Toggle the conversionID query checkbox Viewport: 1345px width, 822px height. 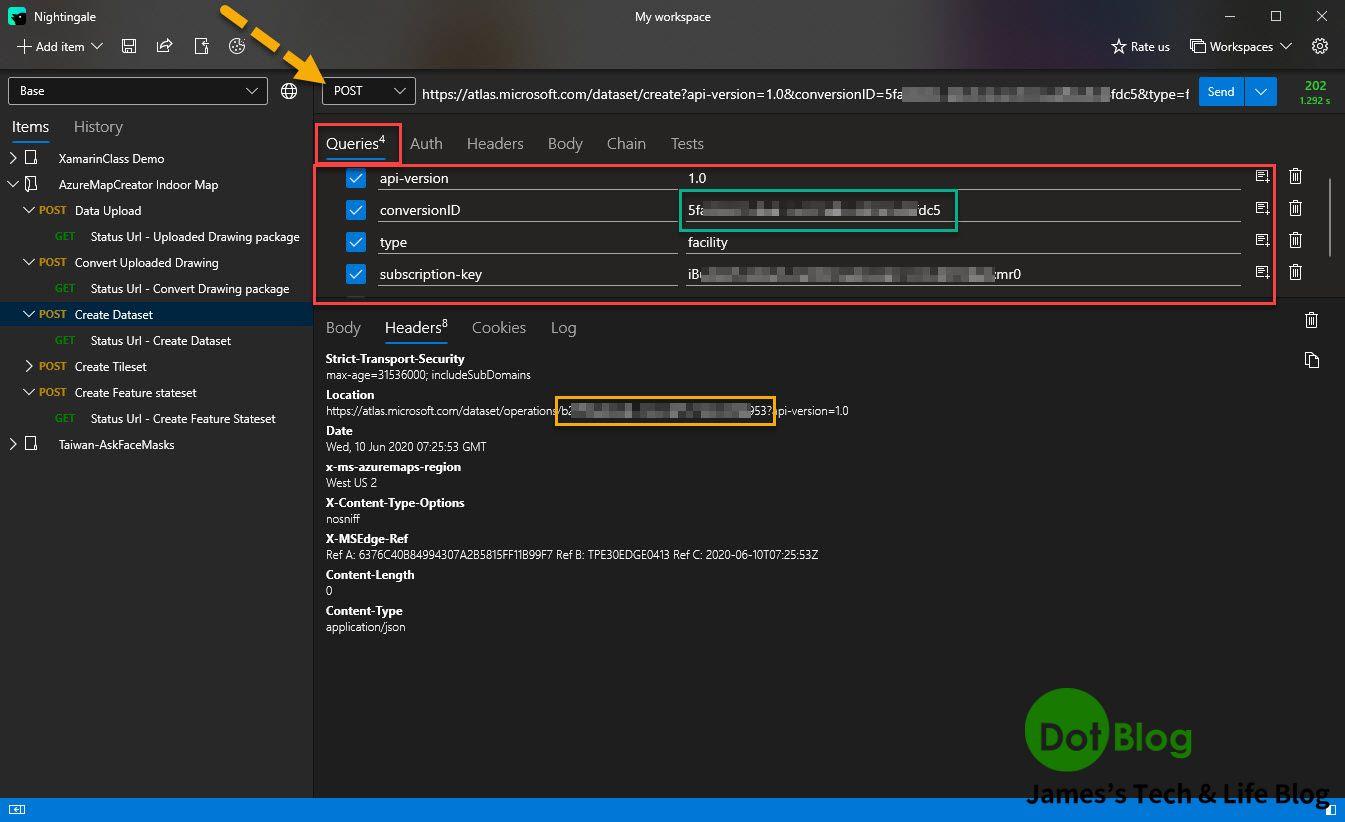(x=356, y=210)
